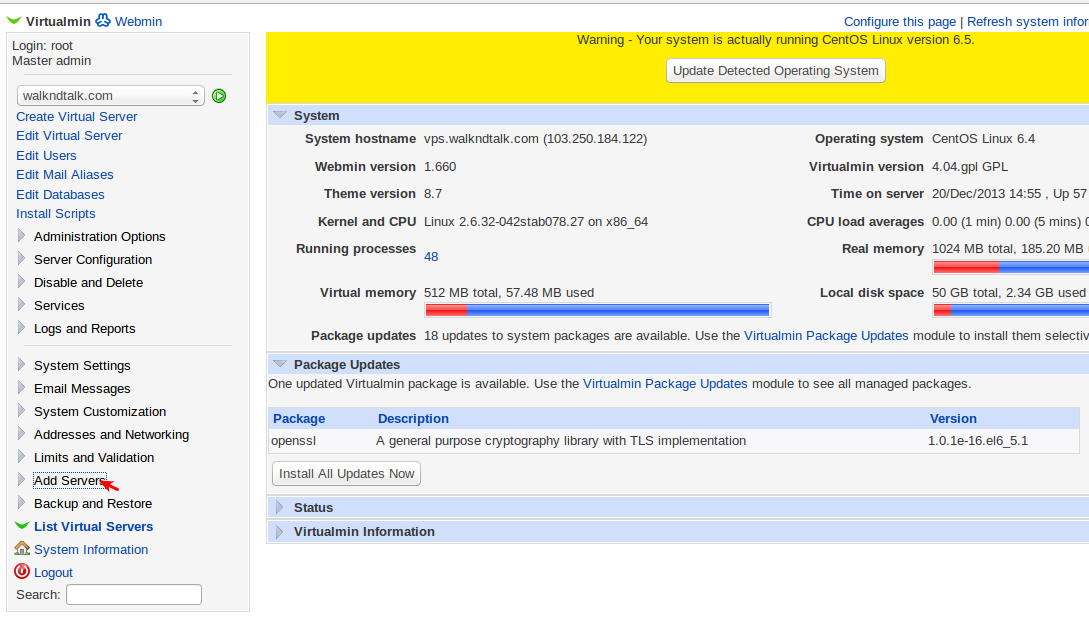Expand Limits and Validation section

pyautogui.click(x=94, y=456)
